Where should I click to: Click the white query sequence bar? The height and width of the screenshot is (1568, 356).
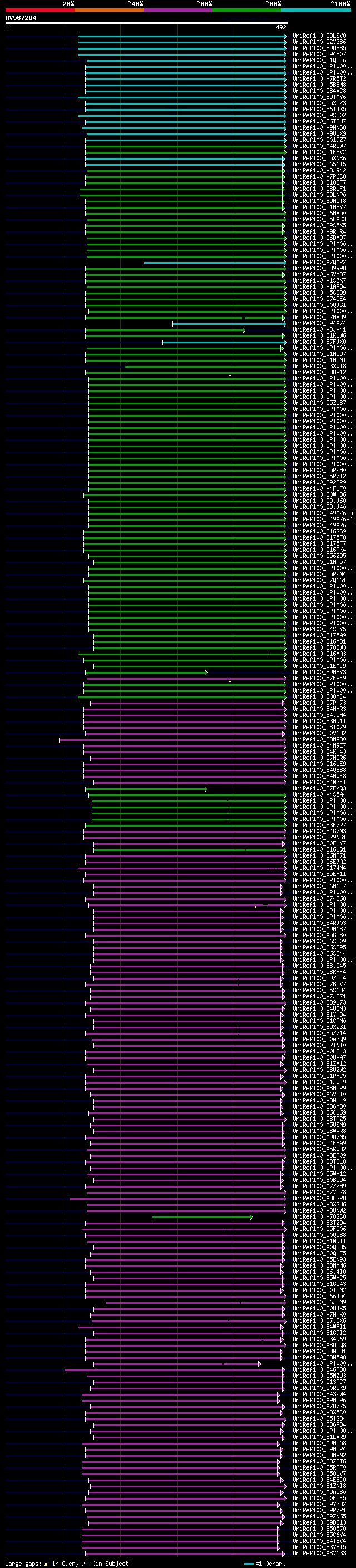147,22
